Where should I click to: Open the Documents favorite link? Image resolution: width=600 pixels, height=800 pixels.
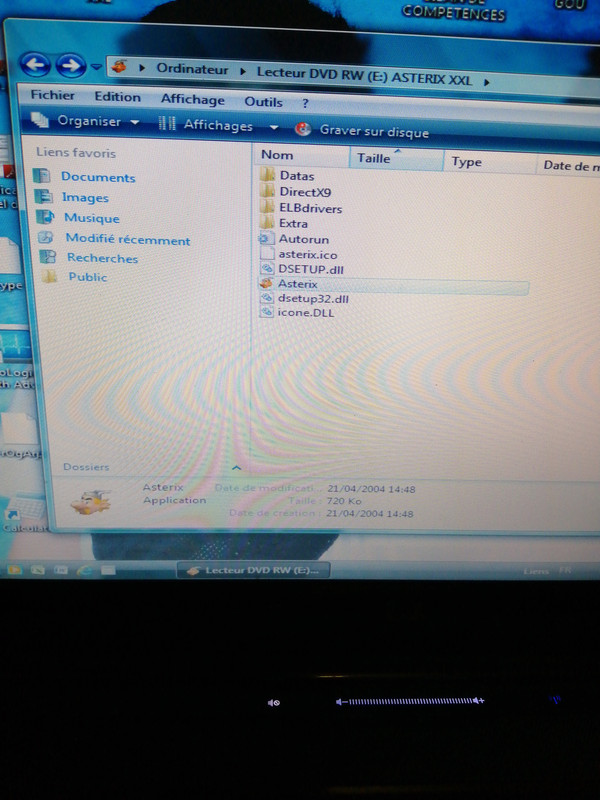point(98,177)
